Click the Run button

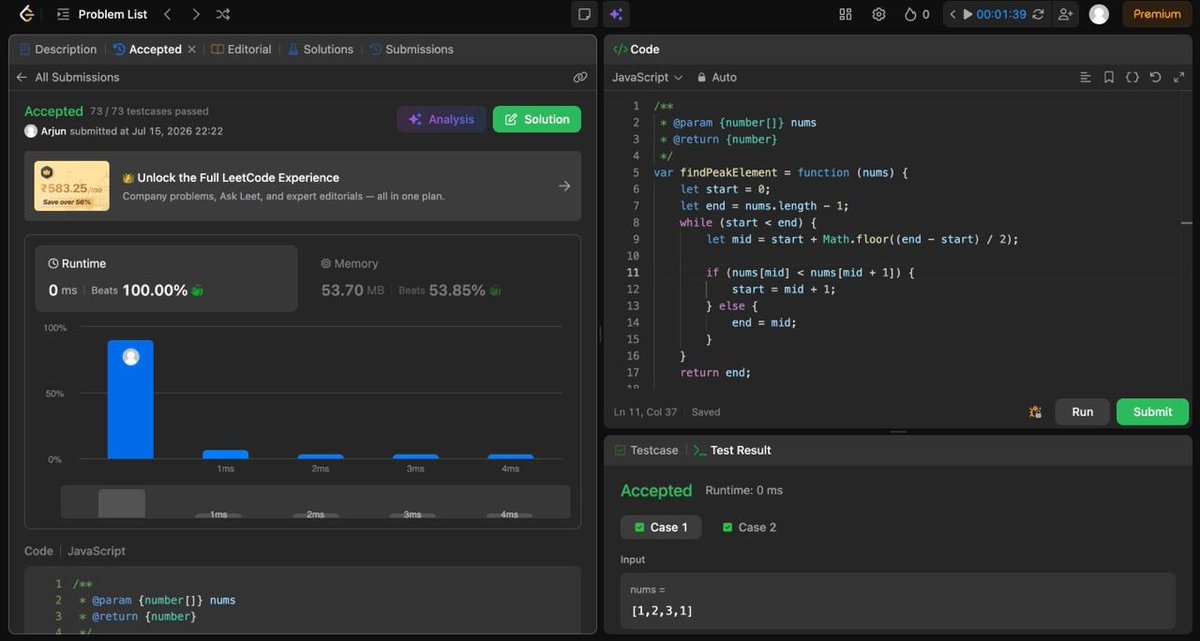(x=1082, y=412)
